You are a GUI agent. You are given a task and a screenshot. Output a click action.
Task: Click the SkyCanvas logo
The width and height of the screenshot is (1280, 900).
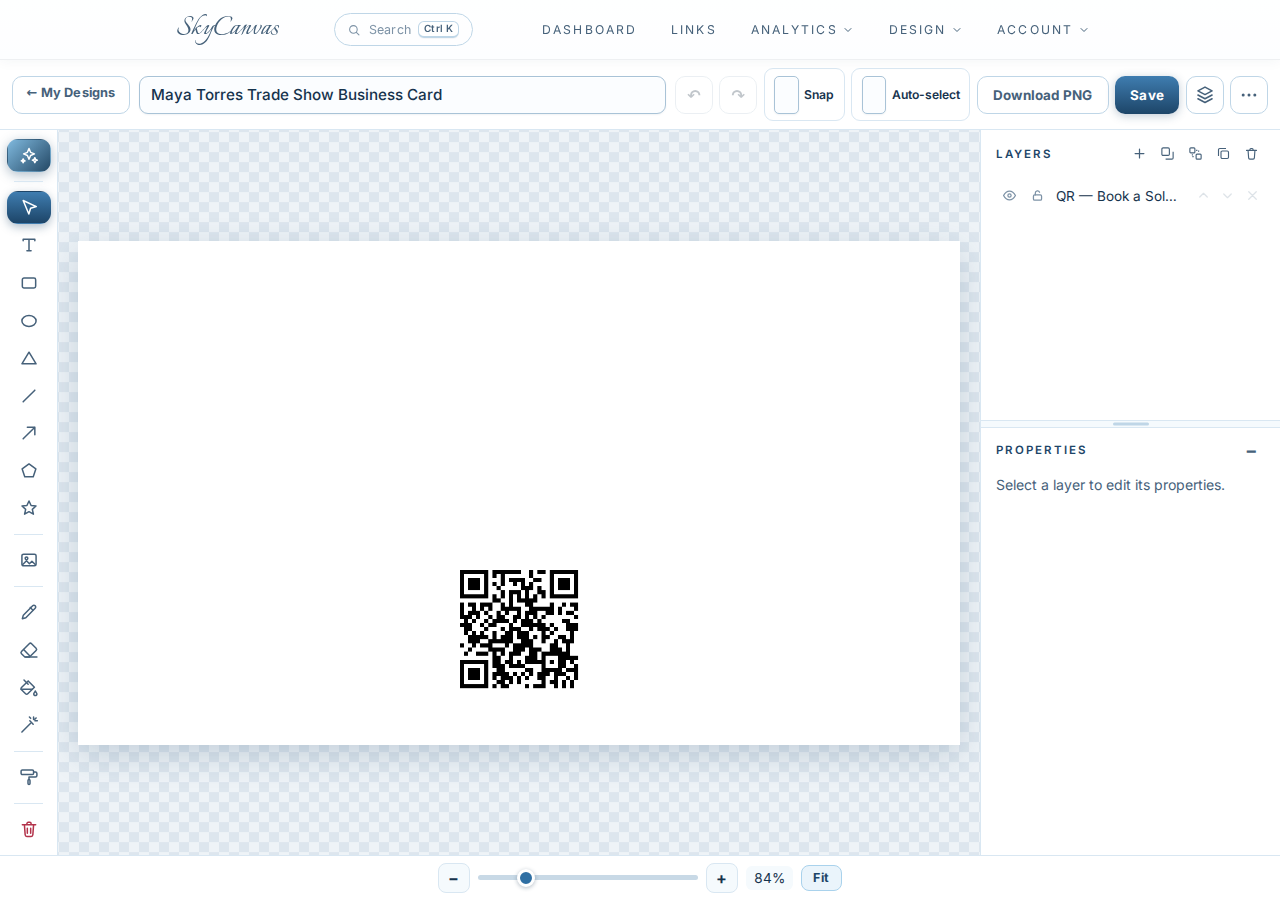pos(228,29)
